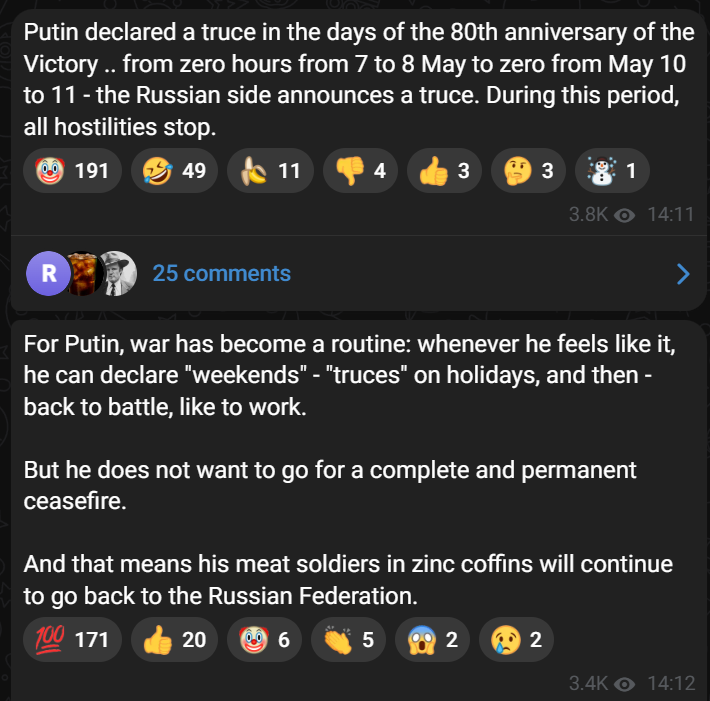The height and width of the screenshot is (701, 710).
Task: Open the 25 comments thread
Action: (221, 273)
